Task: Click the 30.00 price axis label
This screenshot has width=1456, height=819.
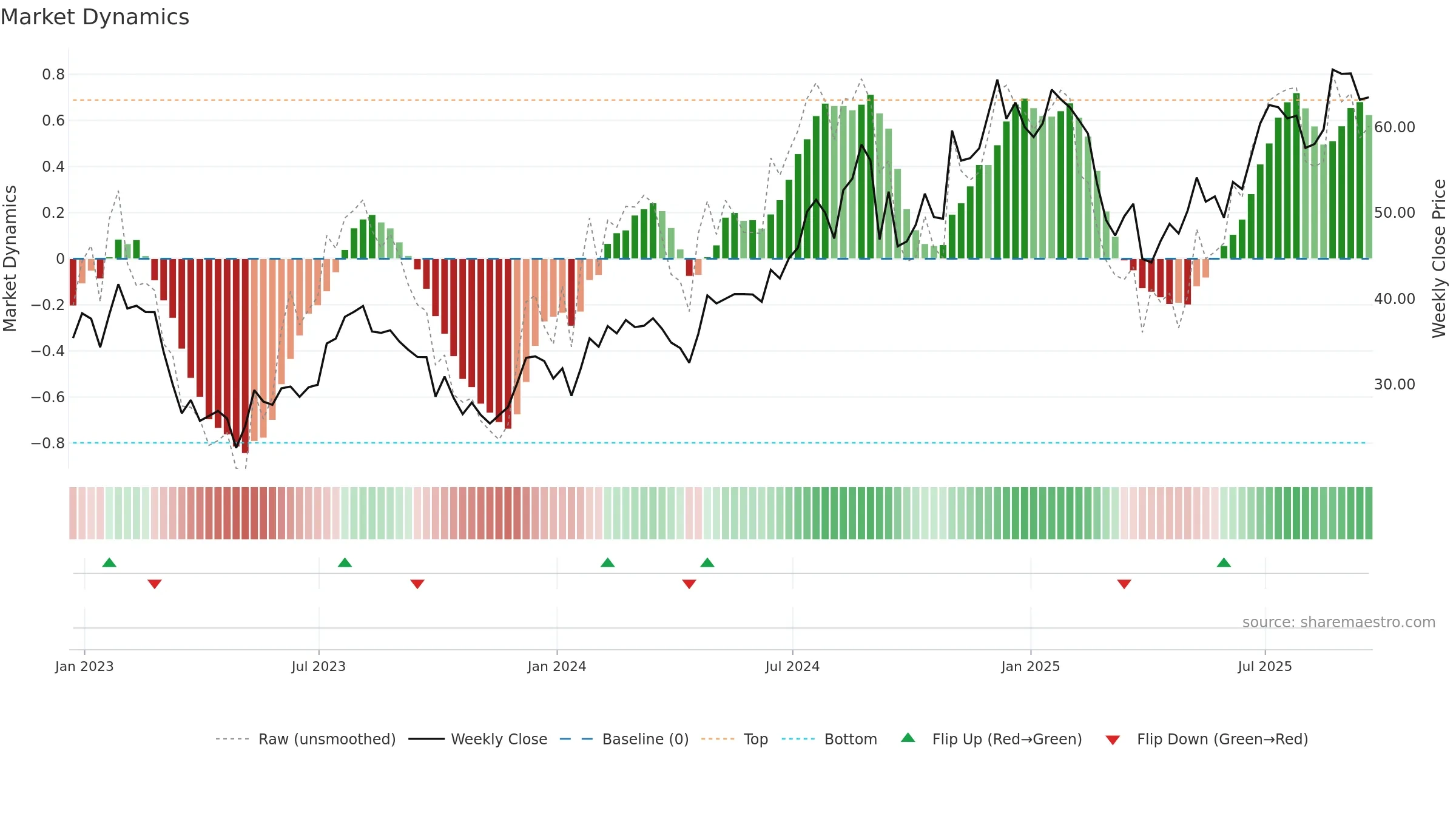Action: click(x=1395, y=385)
